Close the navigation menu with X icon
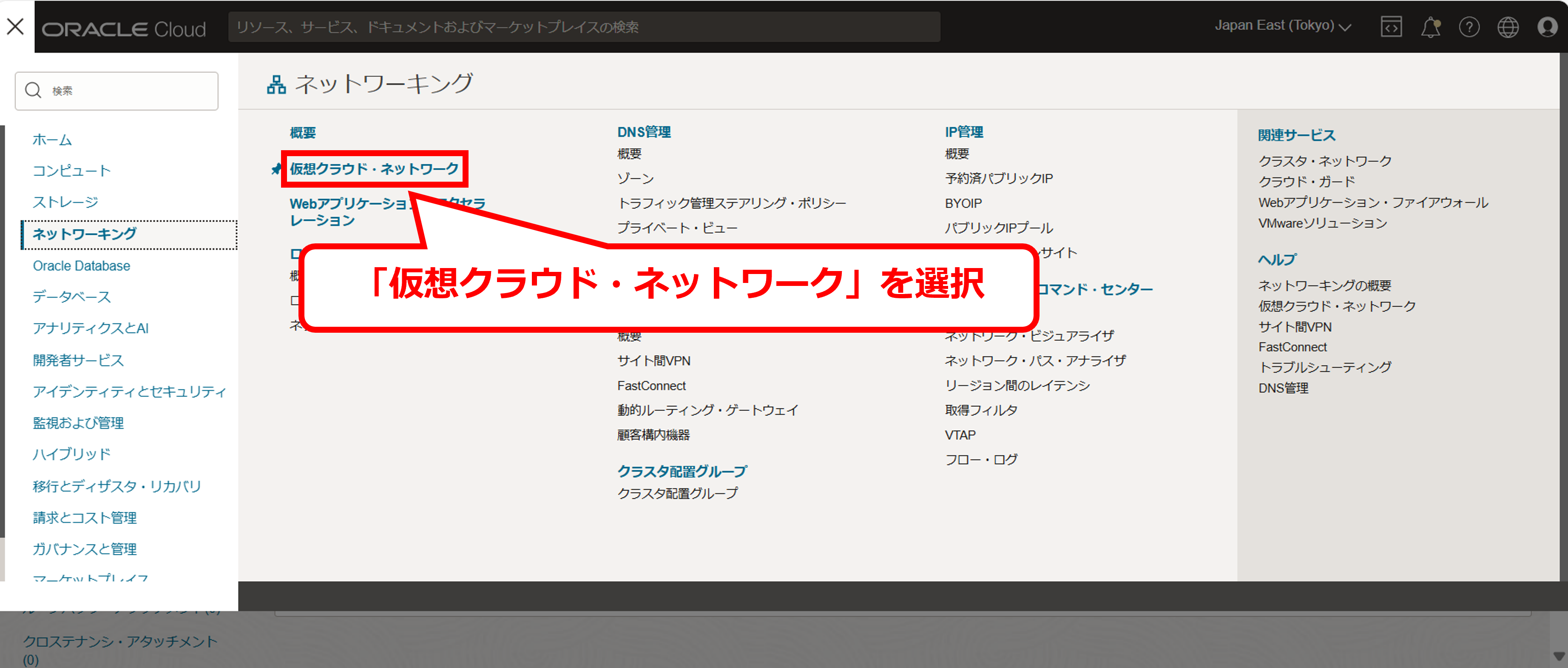1568x668 pixels. pyautogui.click(x=15, y=26)
